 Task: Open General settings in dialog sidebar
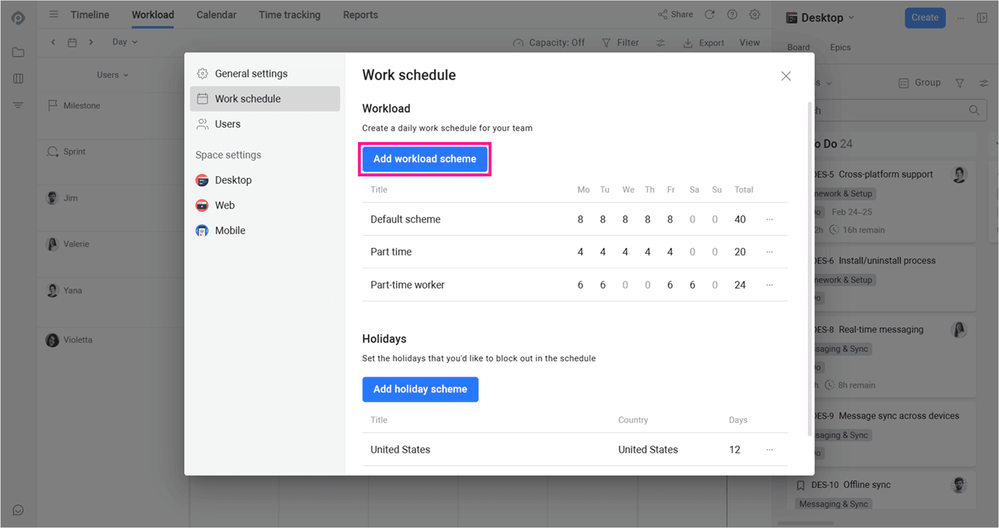point(265,74)
